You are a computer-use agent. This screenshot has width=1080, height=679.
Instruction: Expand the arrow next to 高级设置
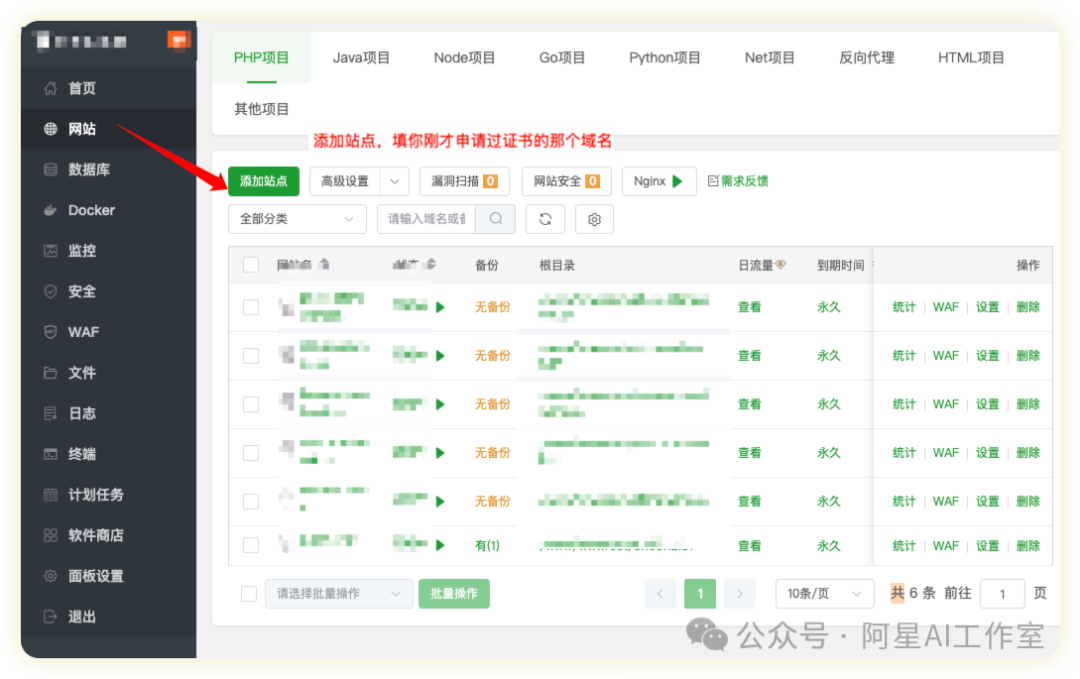pos(396,182)
